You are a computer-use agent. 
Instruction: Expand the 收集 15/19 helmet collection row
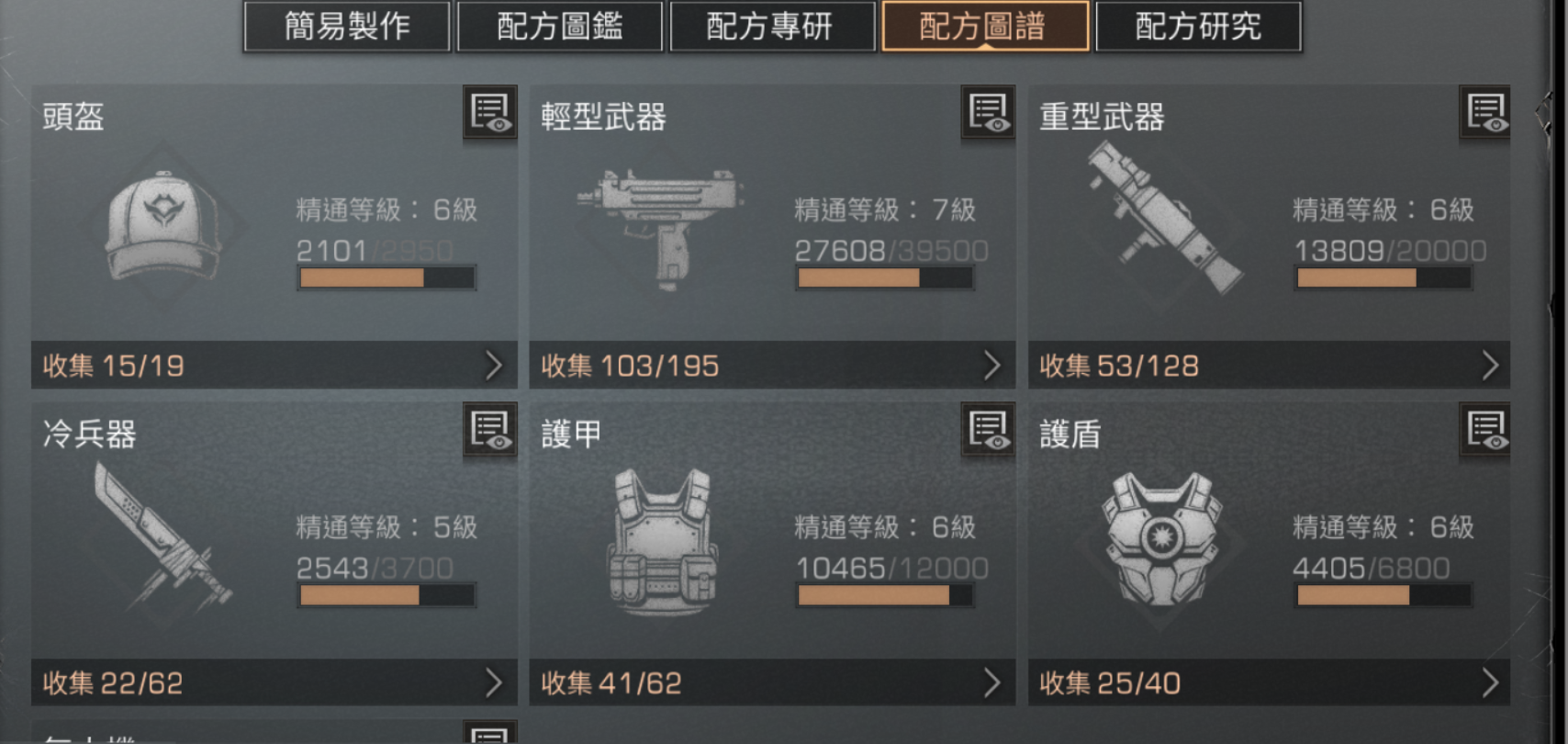coord(274,366)
